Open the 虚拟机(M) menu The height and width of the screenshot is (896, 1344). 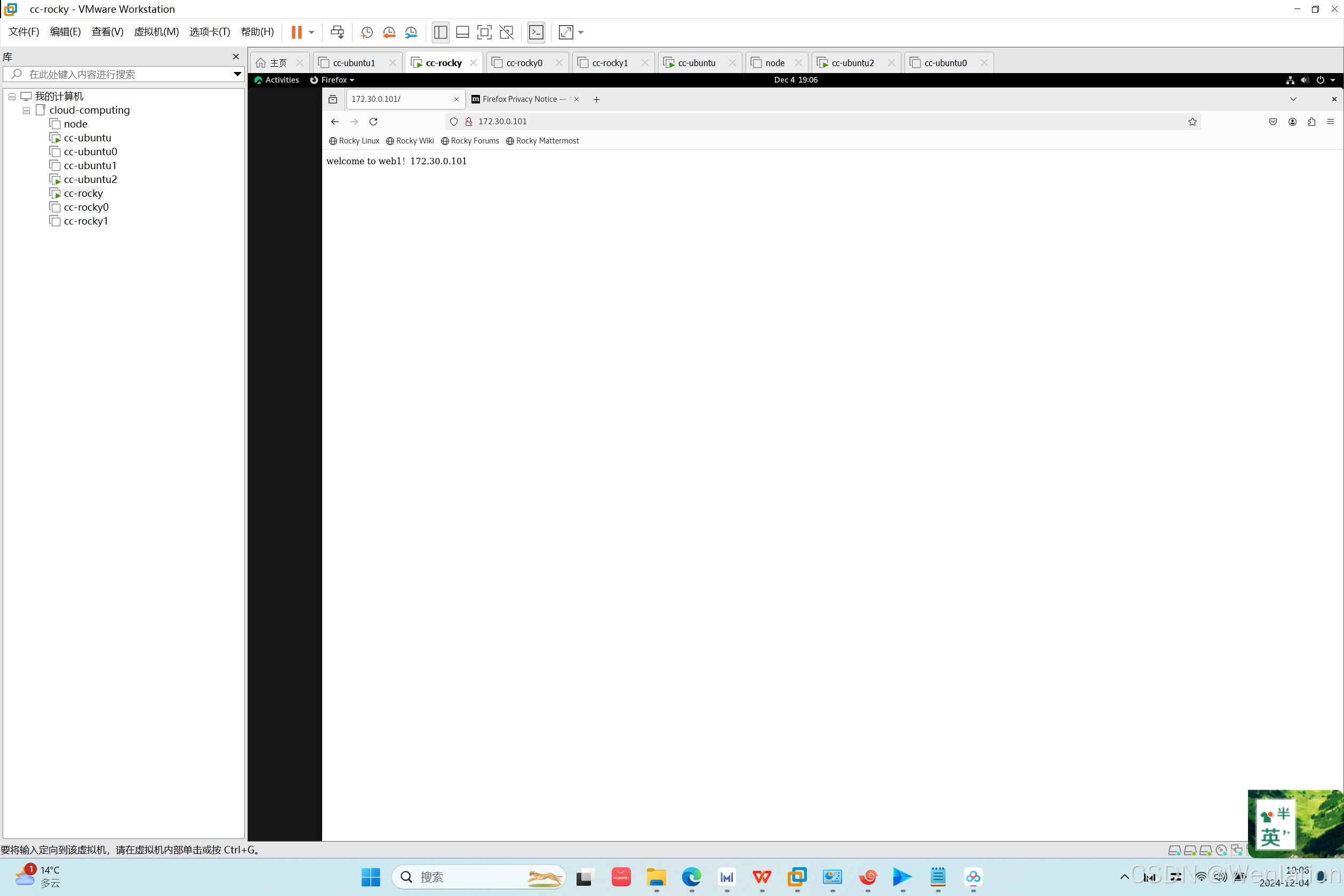coord(156,32)
